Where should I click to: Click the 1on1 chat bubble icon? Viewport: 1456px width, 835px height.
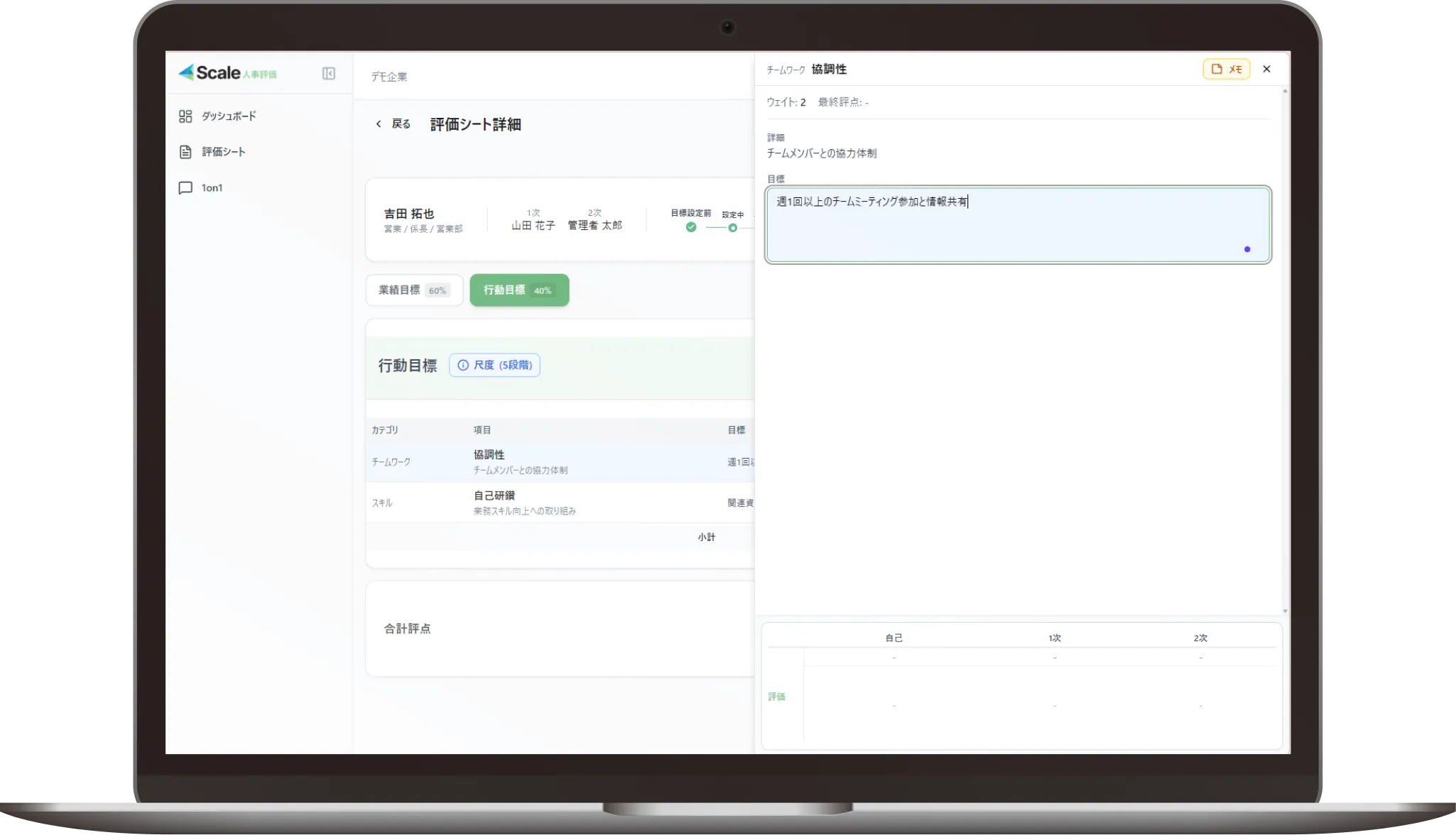[x=185, y=188]
